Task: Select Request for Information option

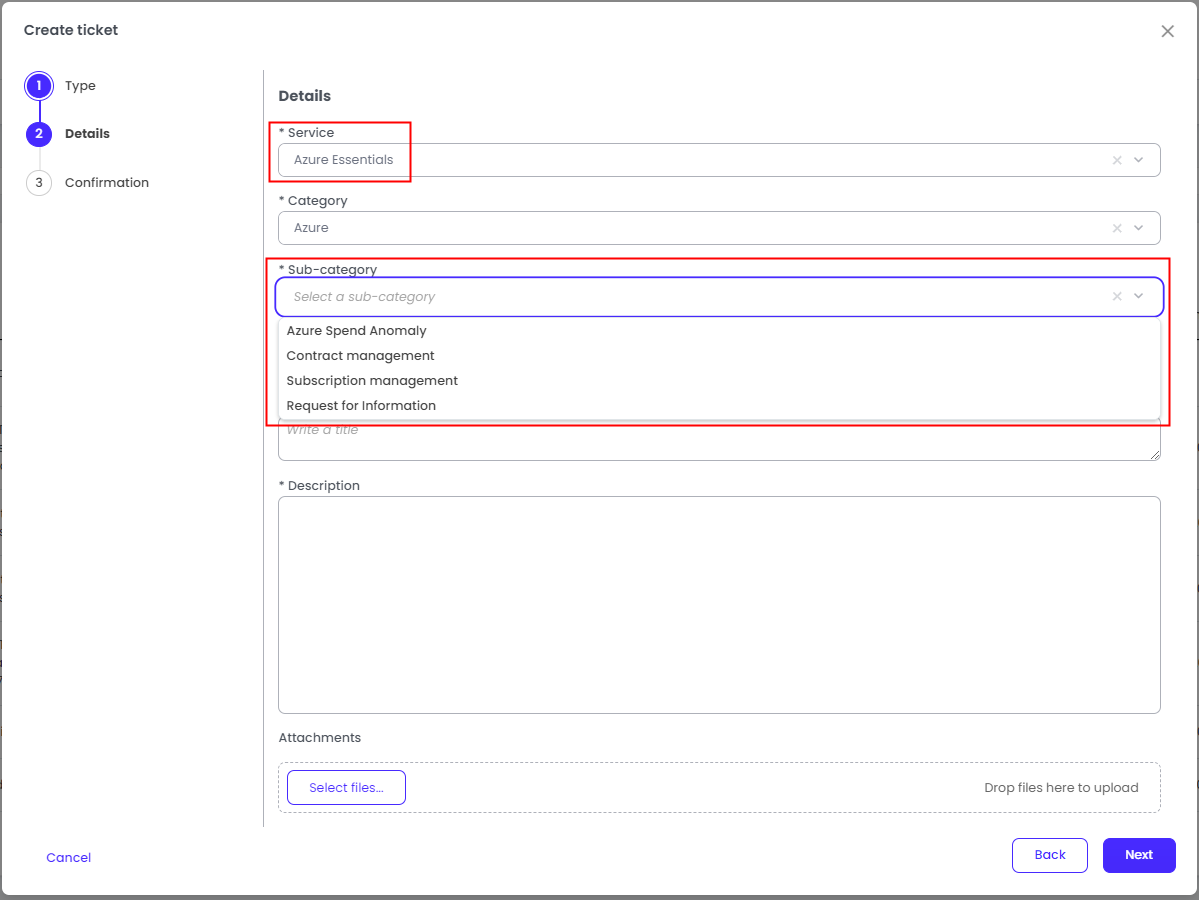Action: (361, 406)
